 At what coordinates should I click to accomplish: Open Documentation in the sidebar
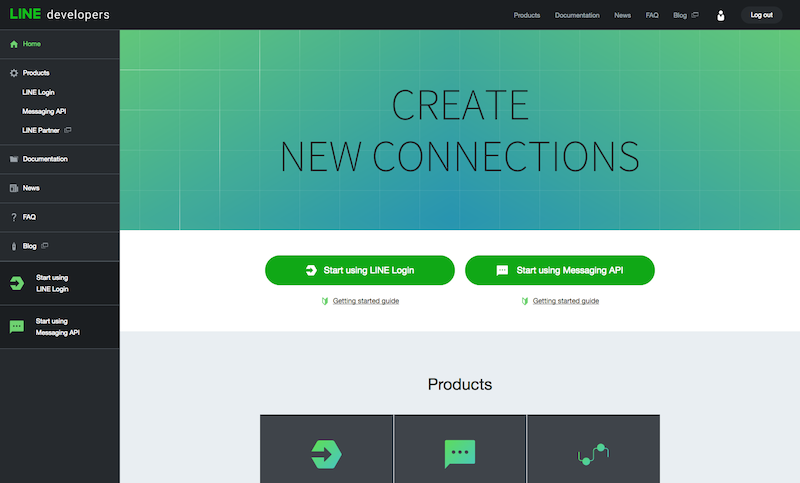(x=45, y=159)
